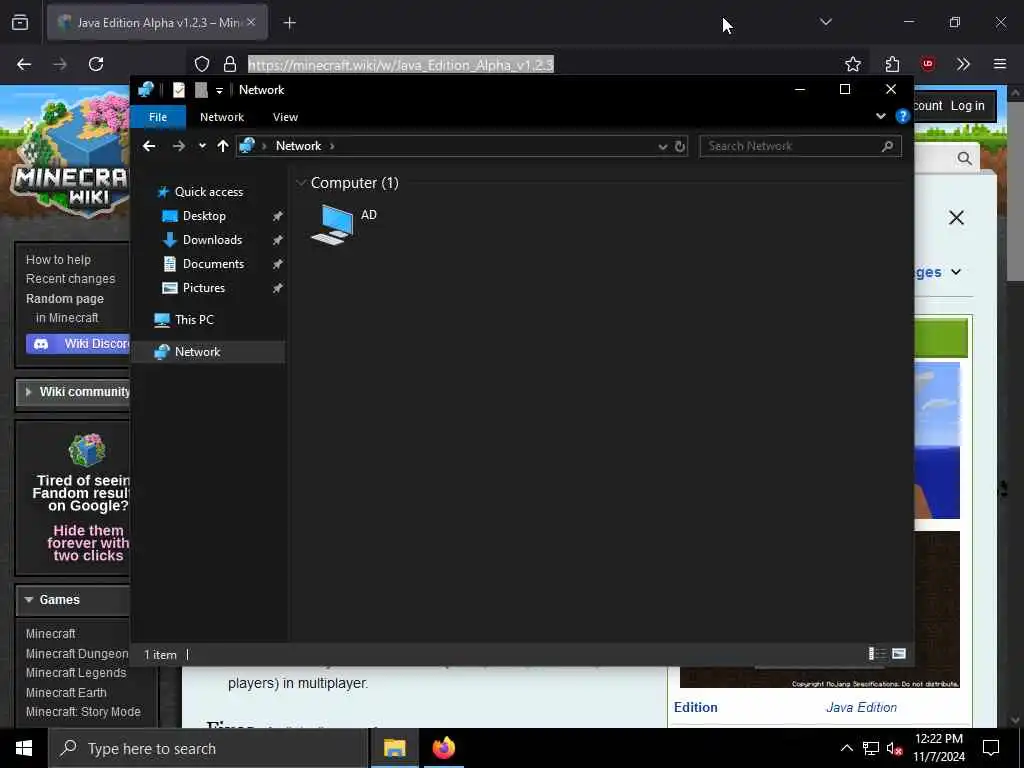Refresh the Network folder view
Image resolution: width=1024 pixels, height=768 pixels.
click(x=680, y=146)
